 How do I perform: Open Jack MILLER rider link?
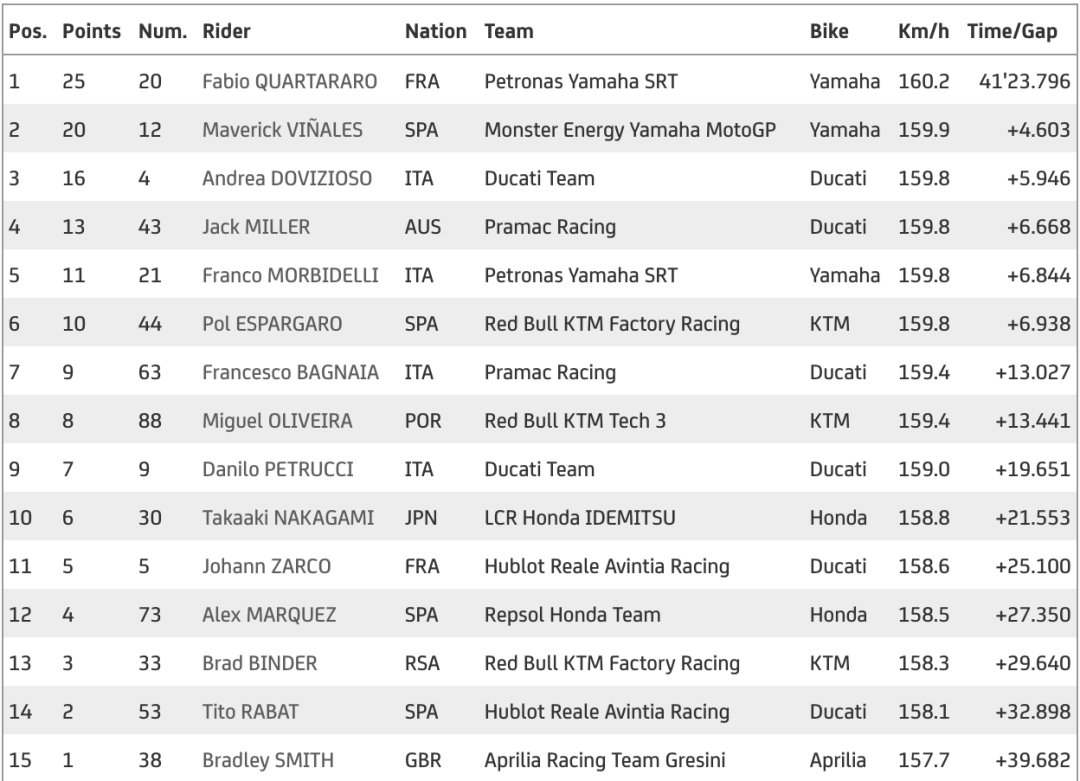click(256, 227)
